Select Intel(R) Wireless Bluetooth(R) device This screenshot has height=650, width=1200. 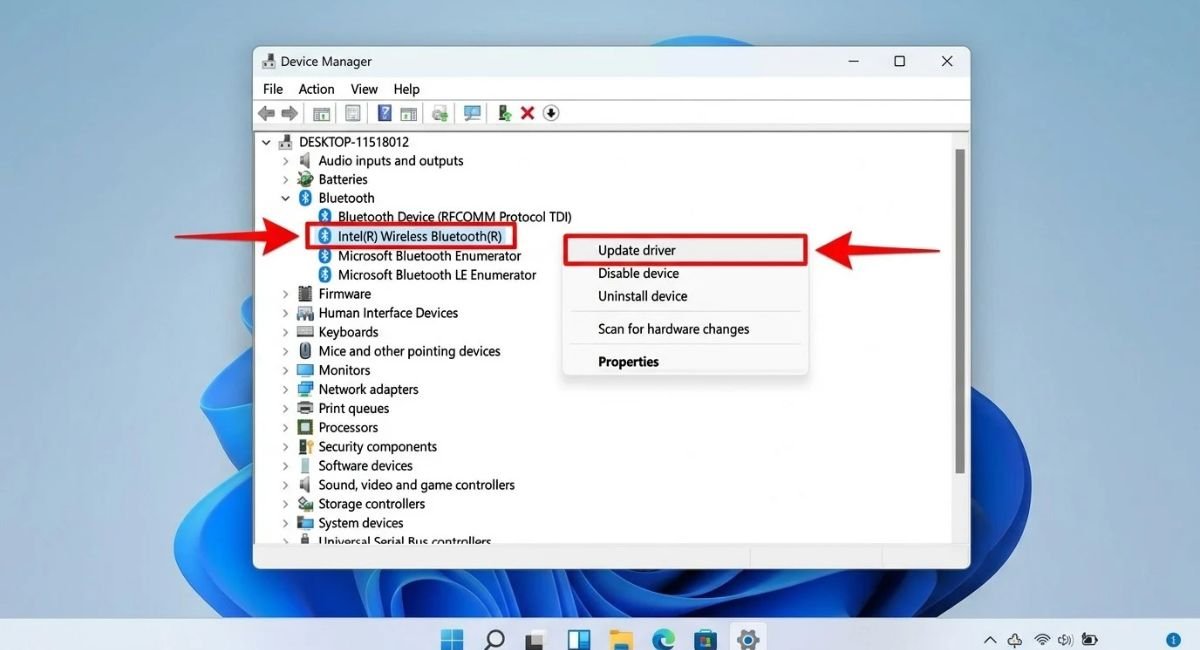pyautogui.click(x=419, y=236)
